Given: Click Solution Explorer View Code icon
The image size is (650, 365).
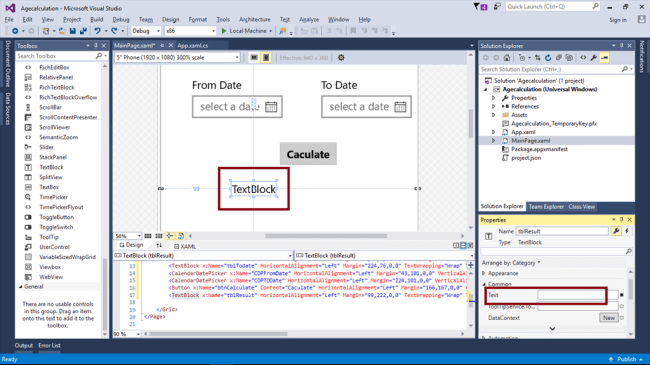Looking at the screenshot, I should 583,58.
